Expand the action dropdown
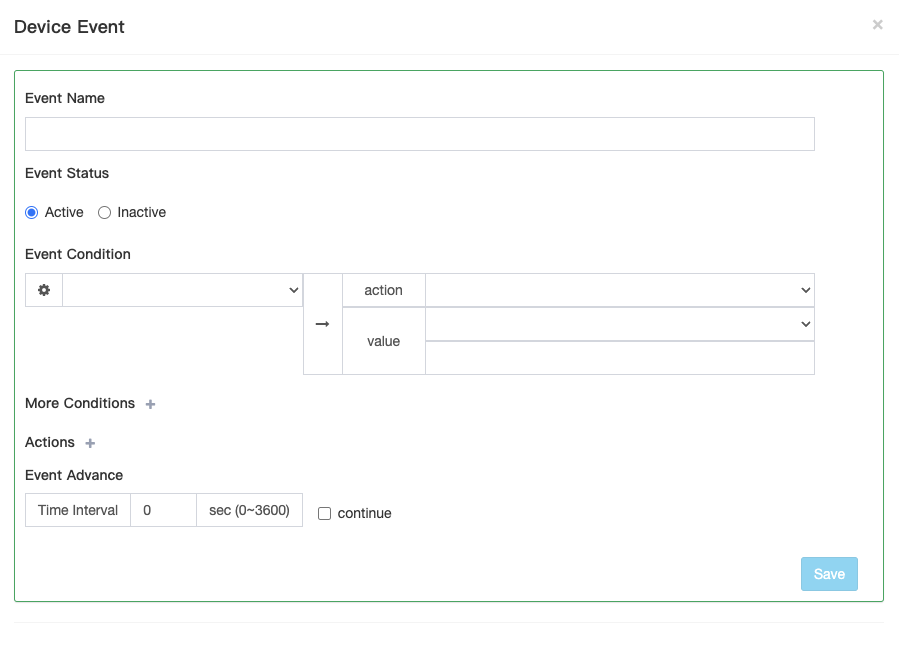 point(619,290)
